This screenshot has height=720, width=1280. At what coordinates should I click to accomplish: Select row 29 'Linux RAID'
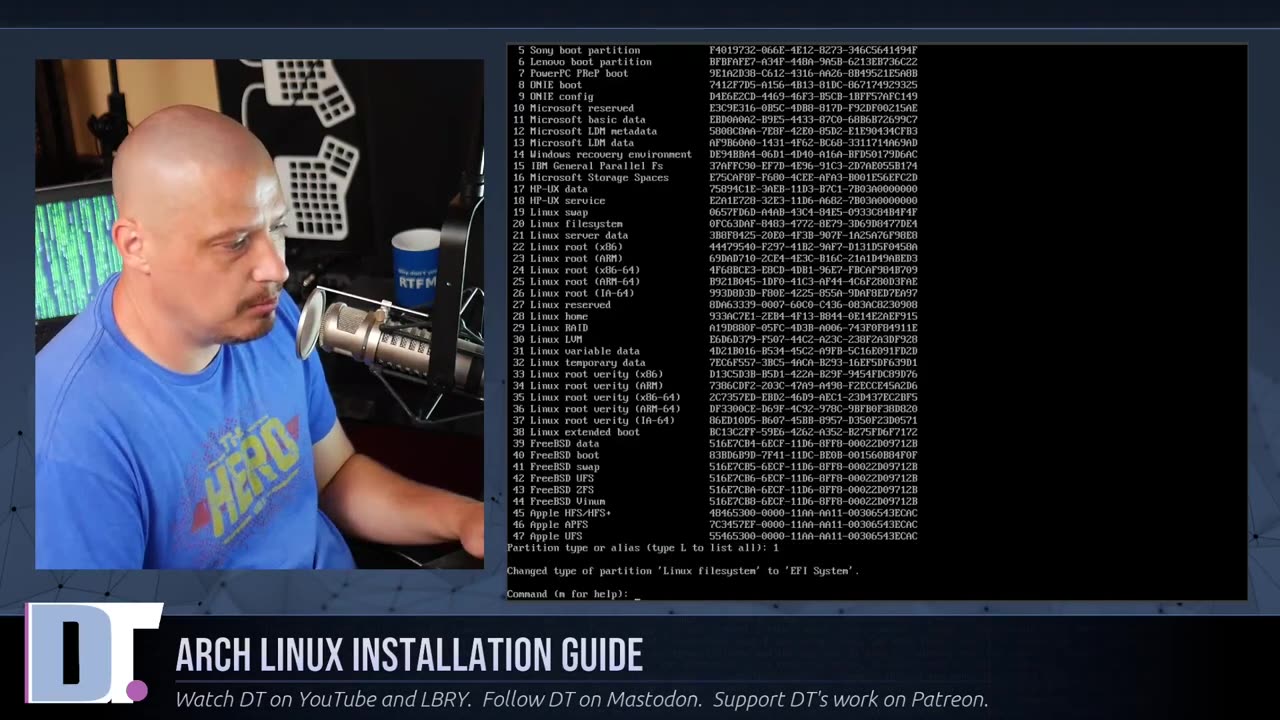click(715, 328)
